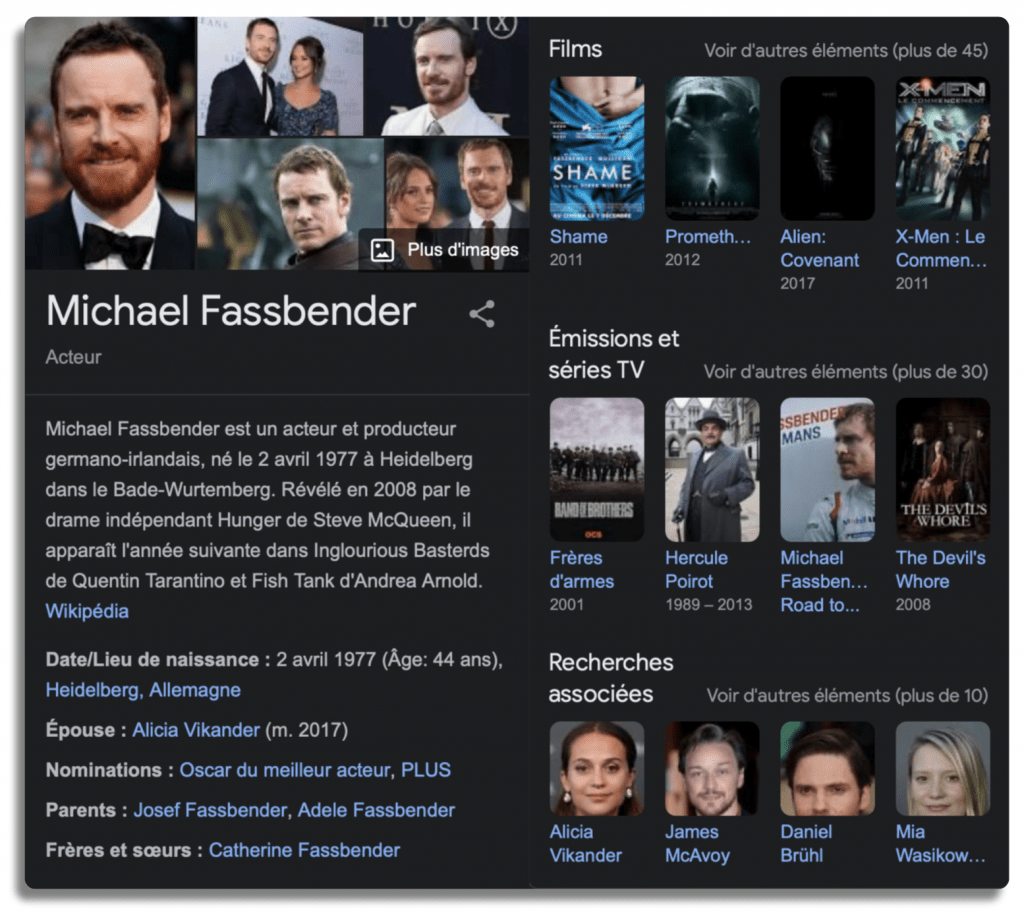Click the share icon beside Michael Fassbender

[482, 314]
